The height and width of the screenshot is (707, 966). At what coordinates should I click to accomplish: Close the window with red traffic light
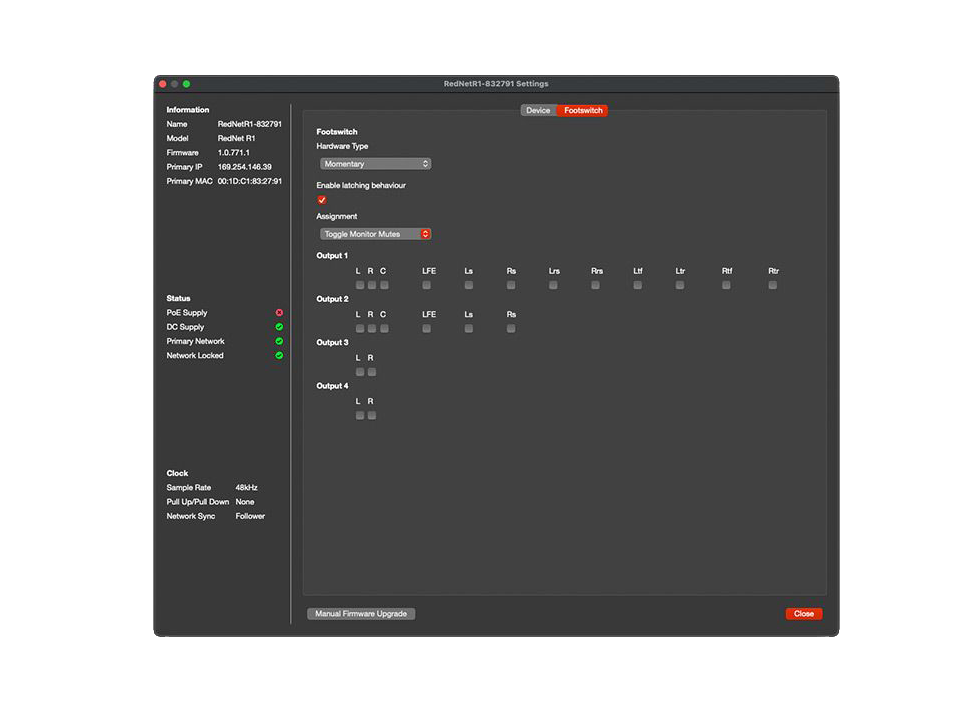click(x=163, y=84)
